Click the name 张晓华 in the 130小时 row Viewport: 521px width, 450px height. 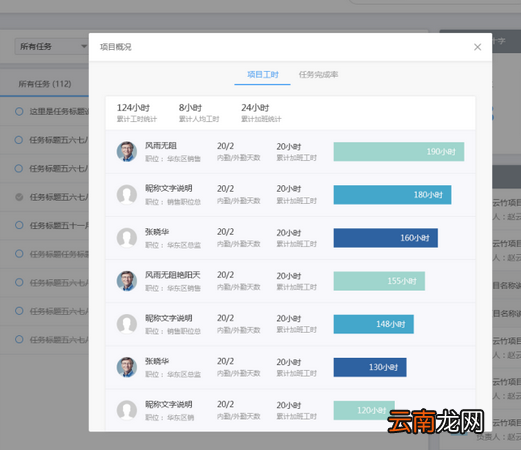pyautogui.click(x=157, y=361)
